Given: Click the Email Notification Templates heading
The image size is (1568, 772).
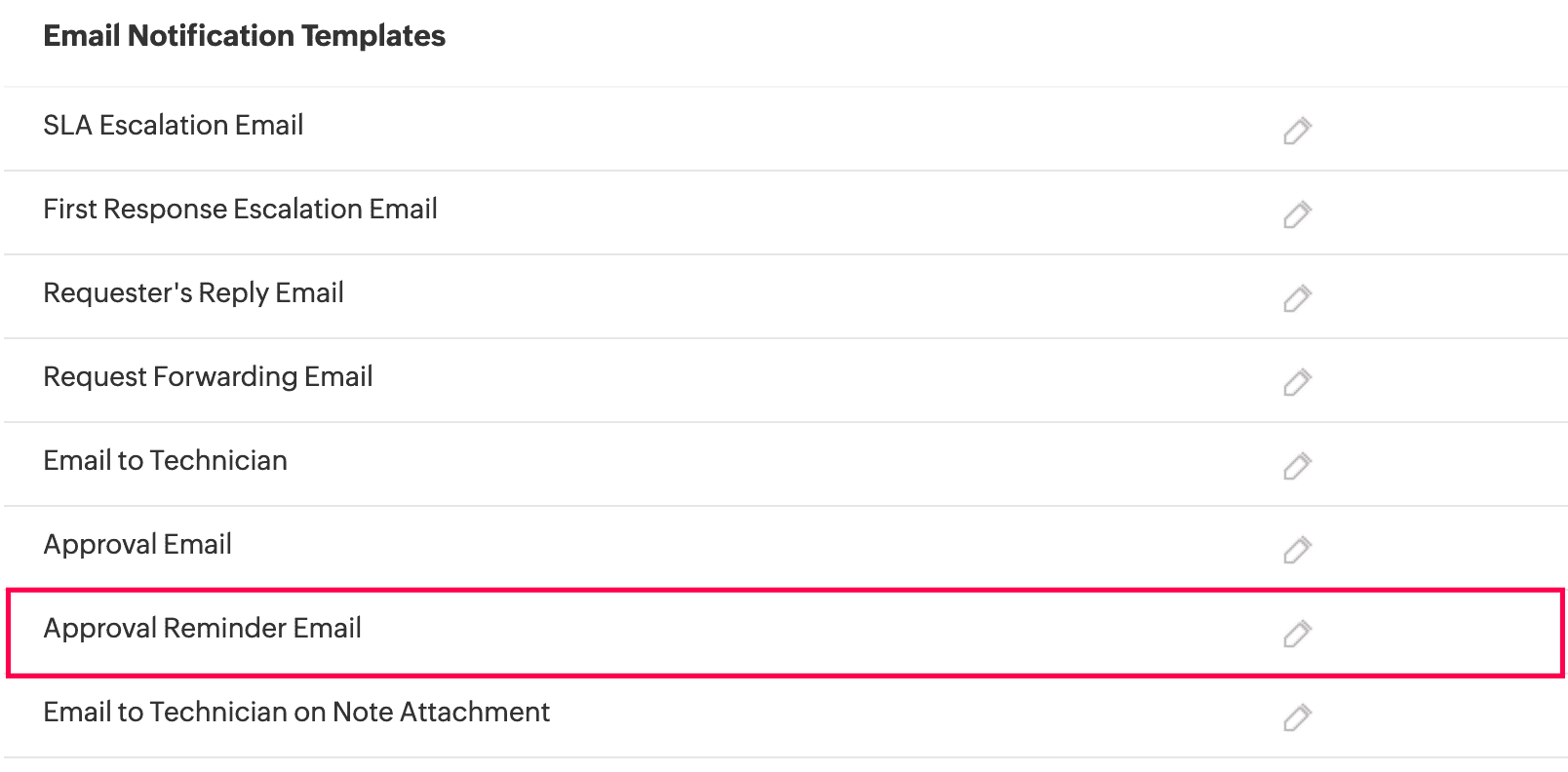Looking at the screenshot, I should (244, 36).
